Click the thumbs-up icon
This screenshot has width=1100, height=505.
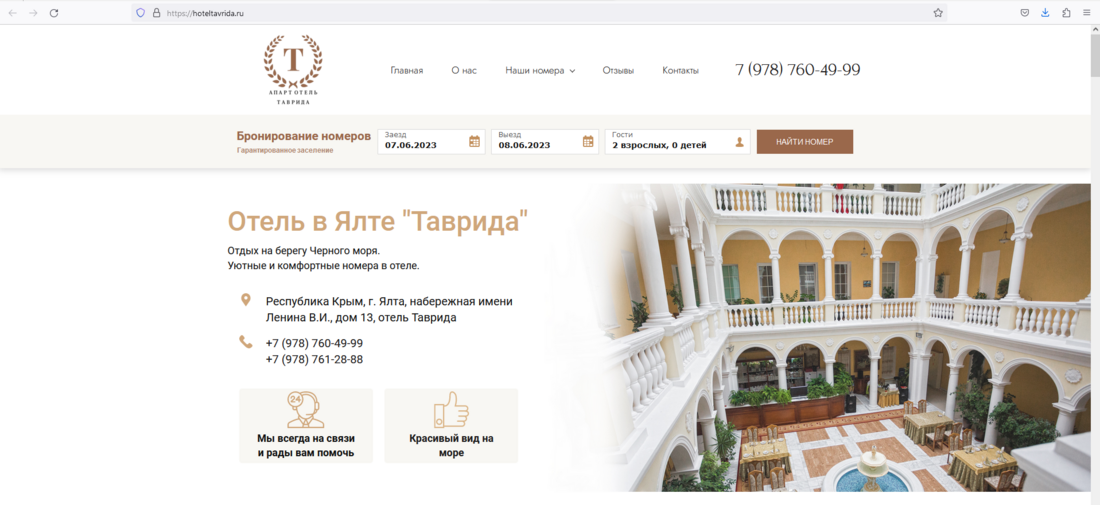tap(450, 410)
